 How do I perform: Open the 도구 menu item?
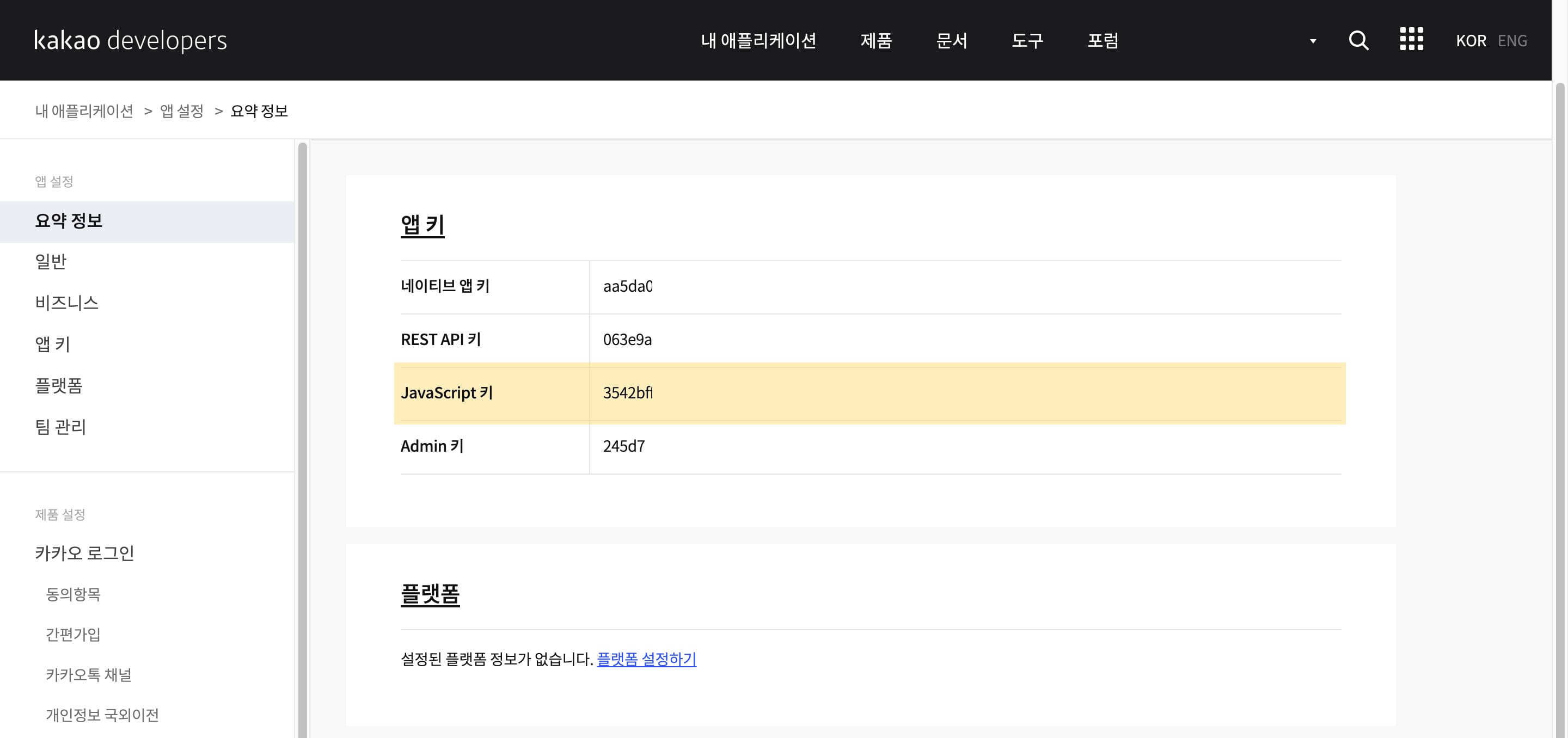(1027, 41)
